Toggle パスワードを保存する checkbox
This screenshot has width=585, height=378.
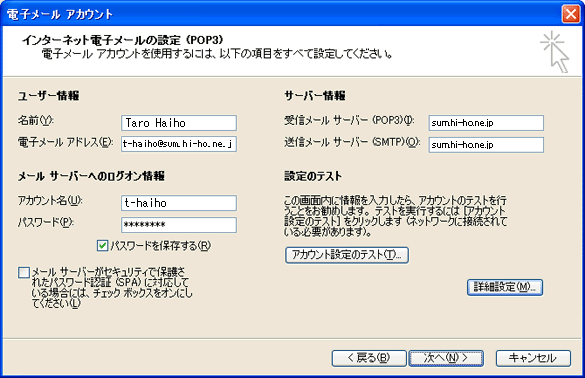click(x=102, y=246)
